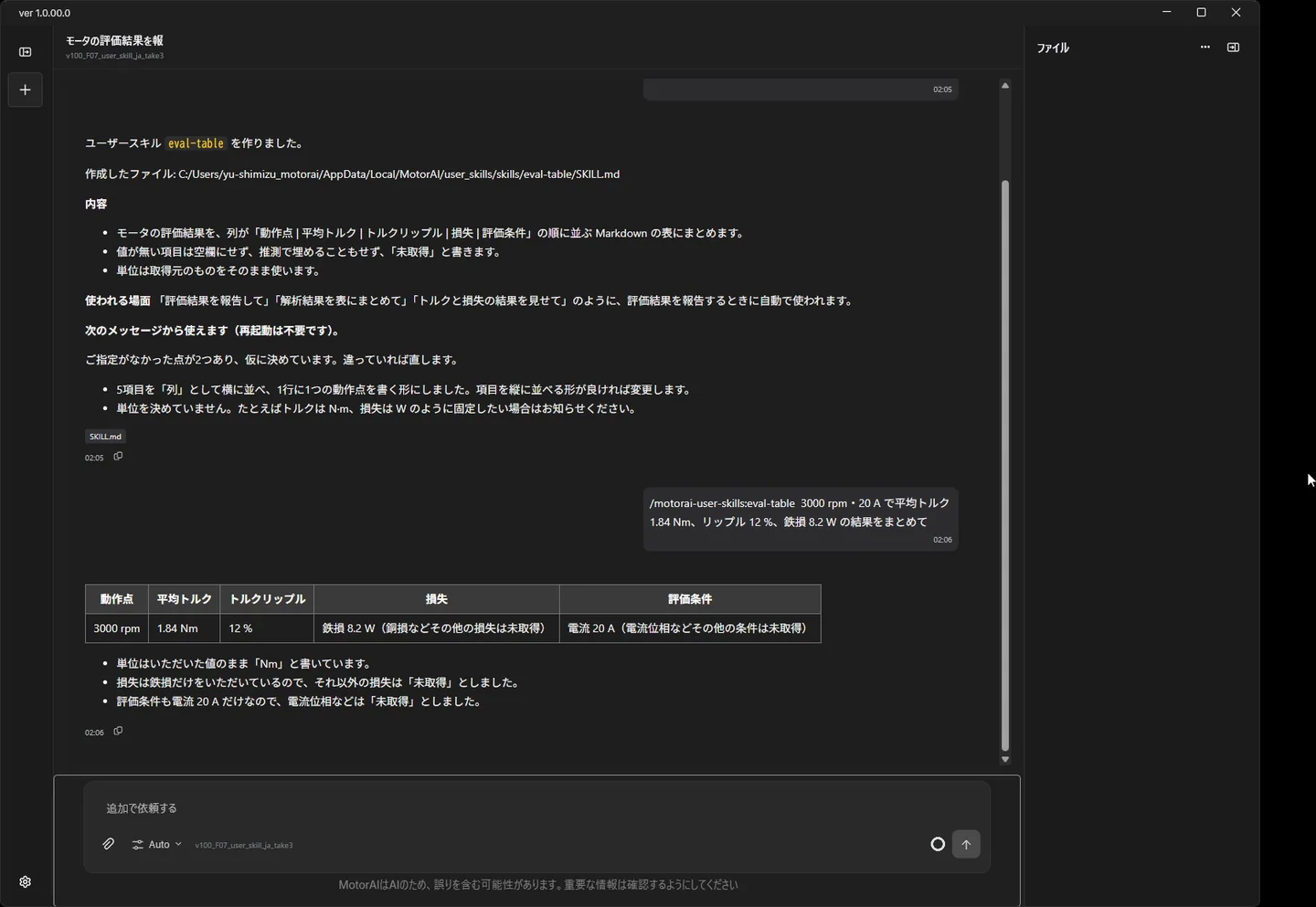This screenshot has width=1316, height=907.
Task: Open the Files panel more options menu
Action: (1205, 47)
